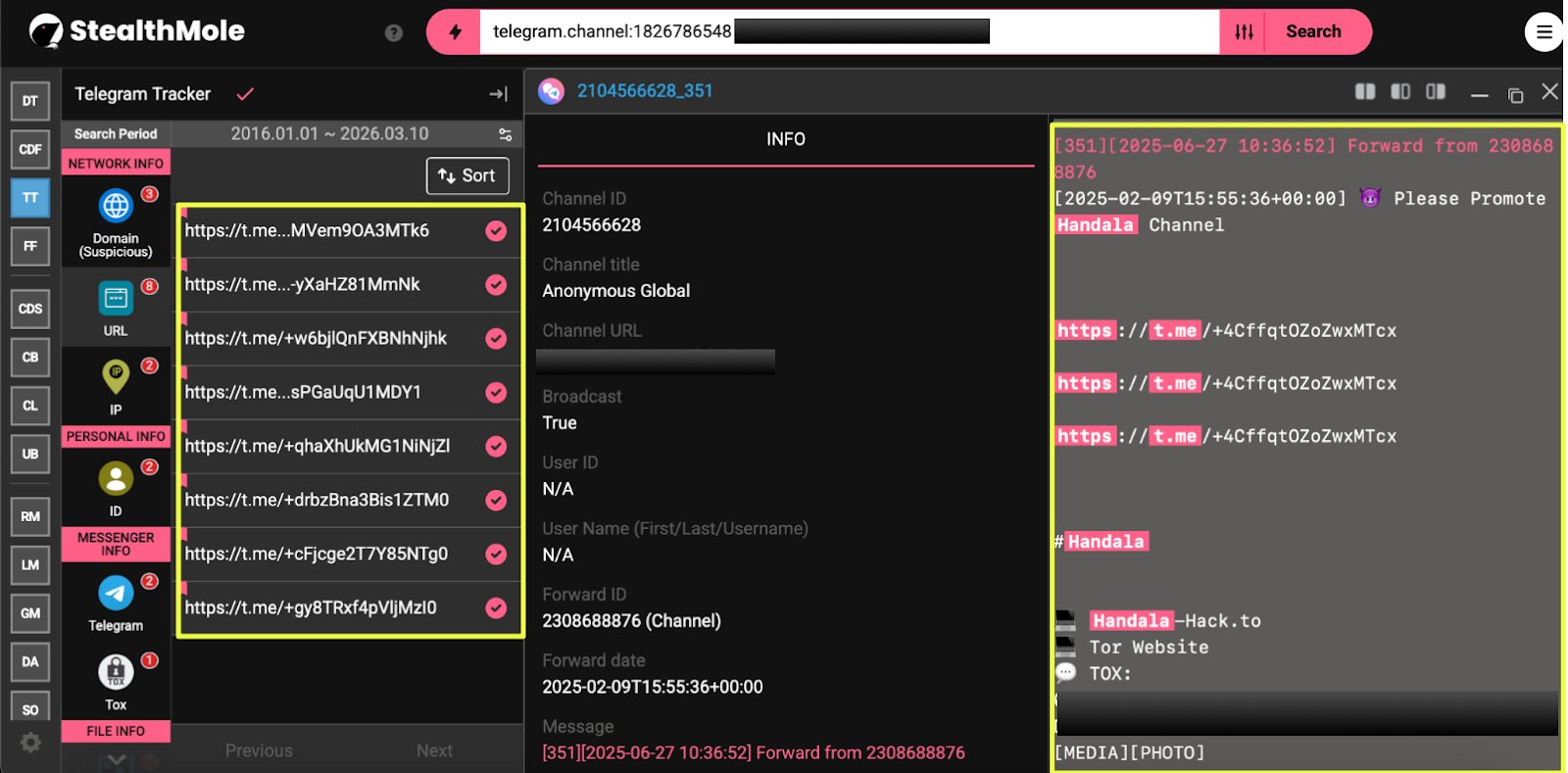1568x773 pixels.
Task: Open the Domain (Suspicious) globe icon
Action: [x=116, y=207]
